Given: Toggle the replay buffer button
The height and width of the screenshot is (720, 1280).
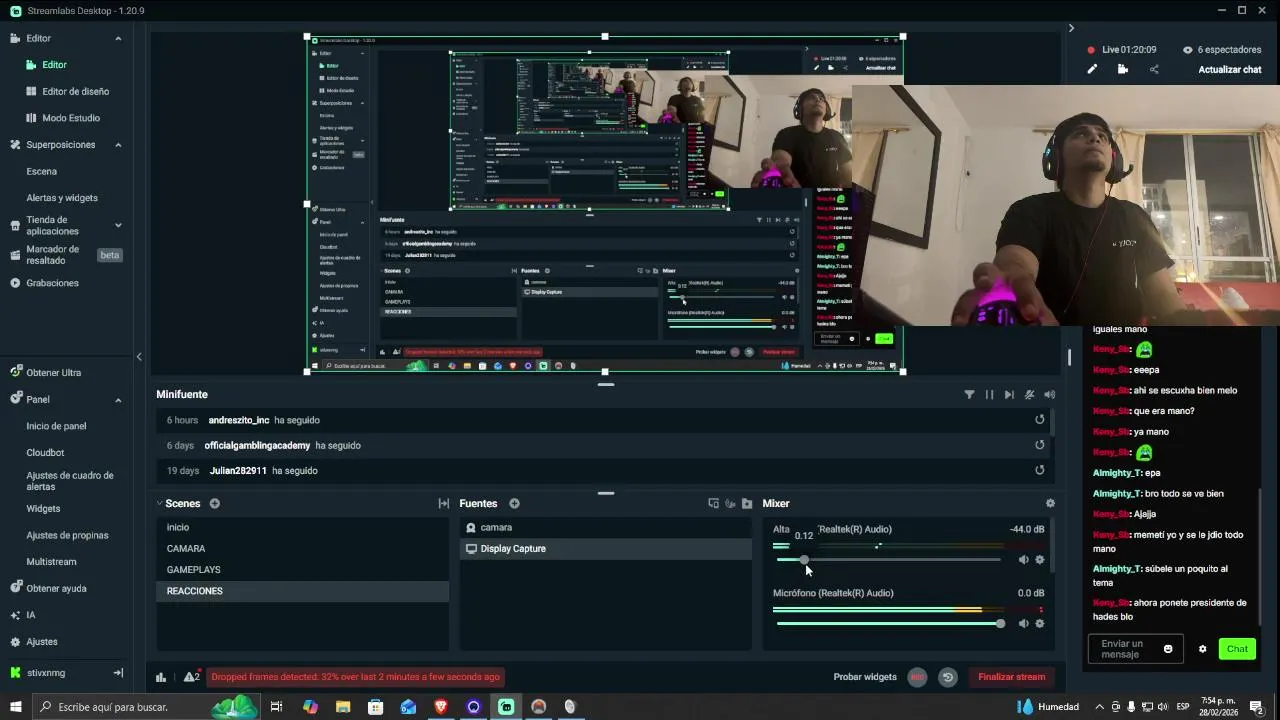Looking at the screenshot, I should coord(948,677).
